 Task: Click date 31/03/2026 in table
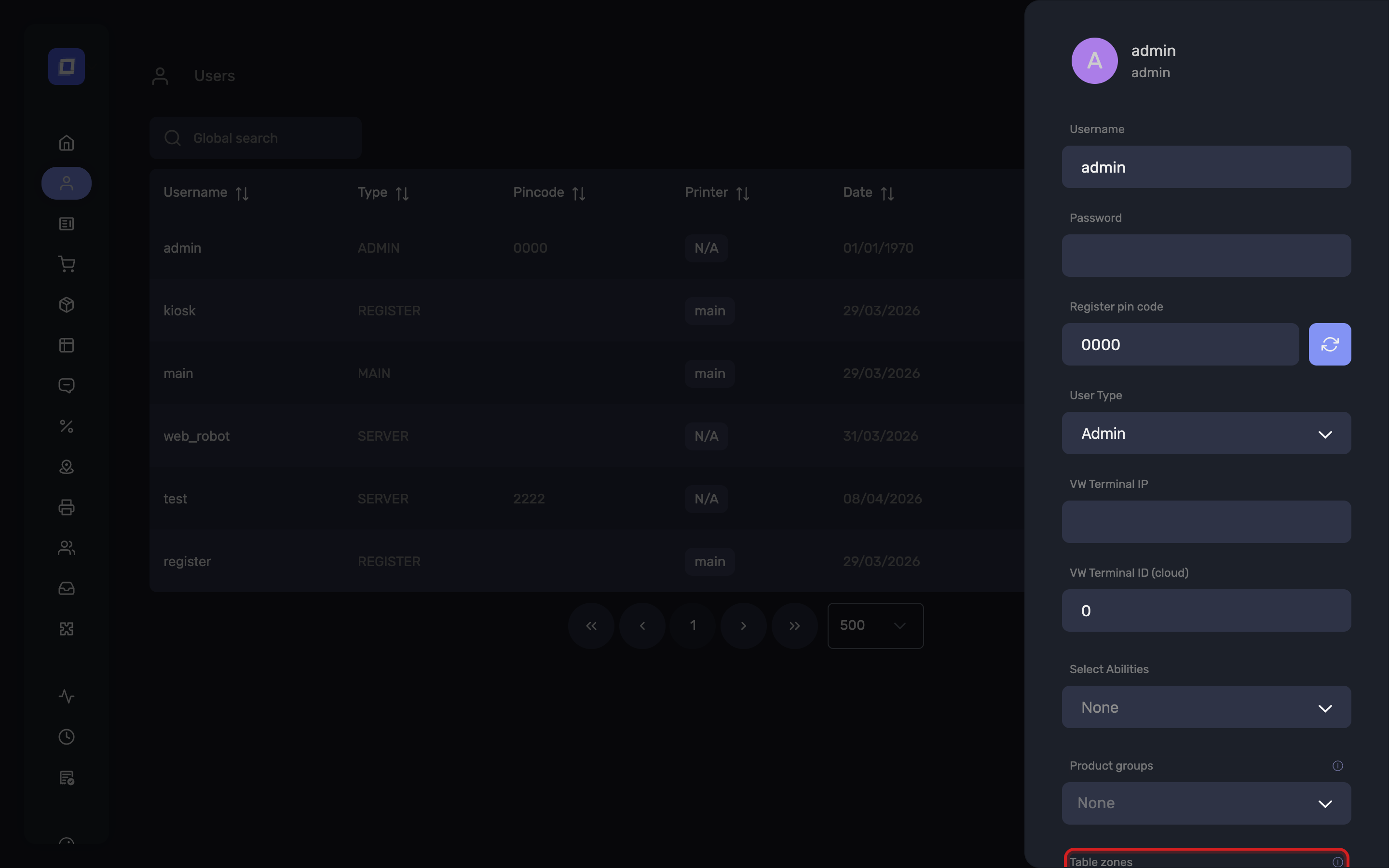(881, 436)
